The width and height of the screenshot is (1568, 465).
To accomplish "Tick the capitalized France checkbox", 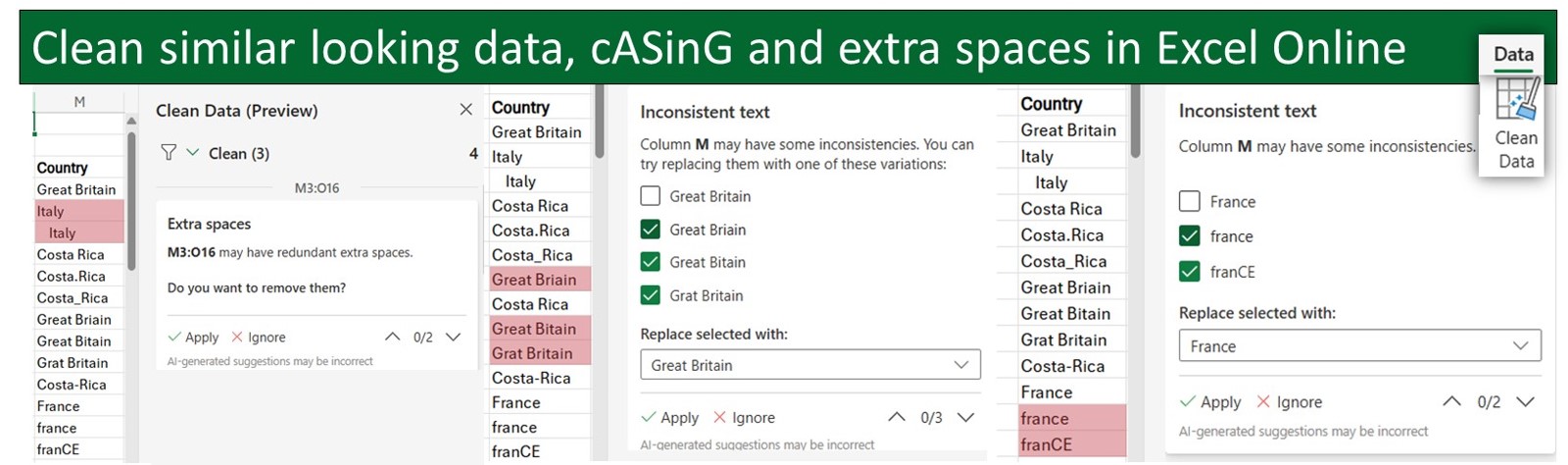I will point(1189,201).
